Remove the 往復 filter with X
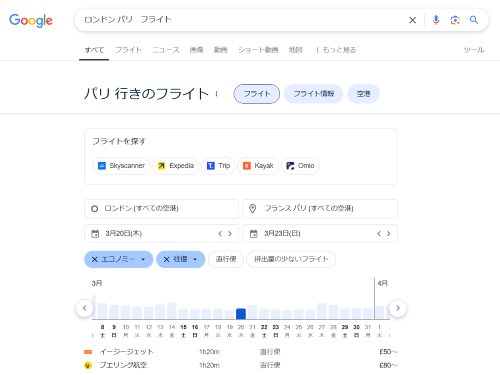The height and width of the screenshot is (375, 500). (167, 259)
